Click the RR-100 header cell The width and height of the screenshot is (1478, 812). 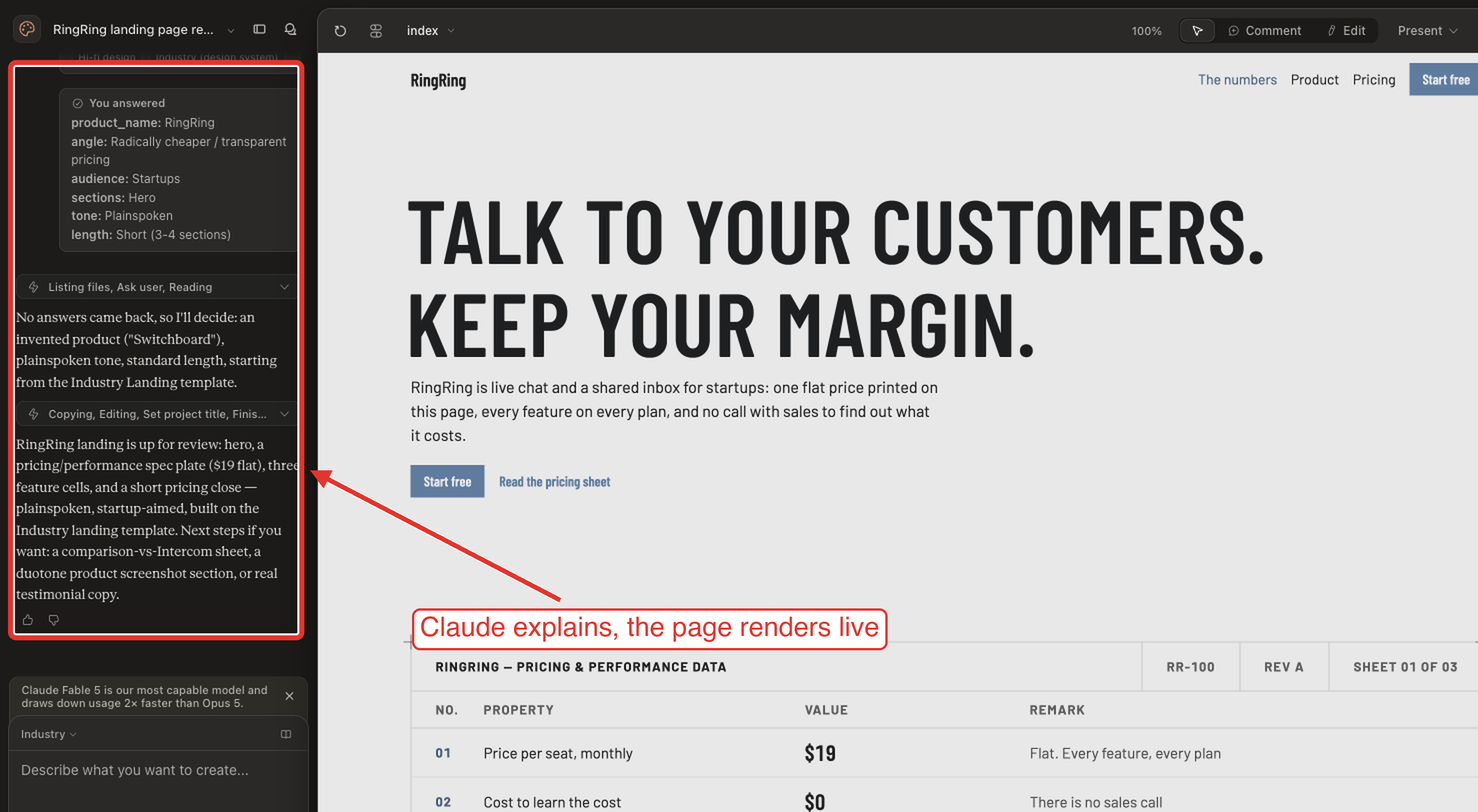[x=1190, y=667]
